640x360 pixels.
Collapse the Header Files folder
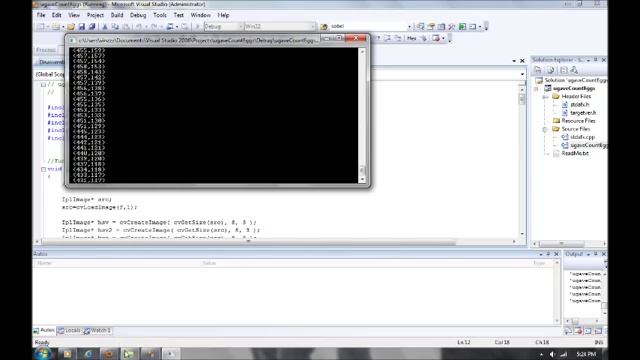(x=545, y=97)
